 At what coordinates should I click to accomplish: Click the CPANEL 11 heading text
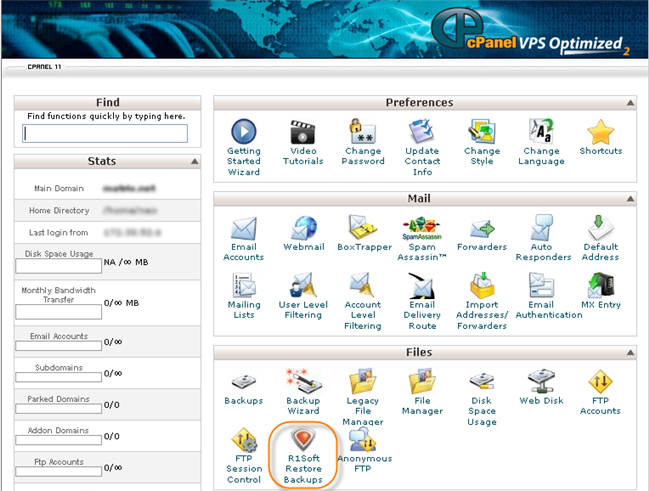44,67
